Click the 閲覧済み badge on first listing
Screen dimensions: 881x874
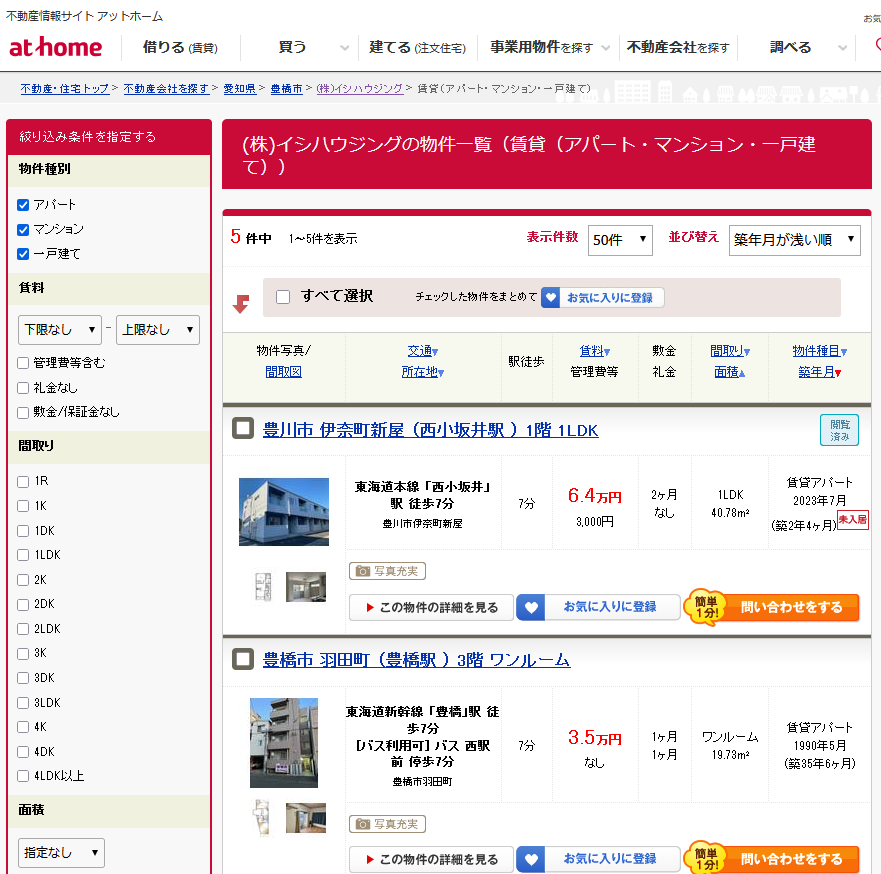[839, 430]
